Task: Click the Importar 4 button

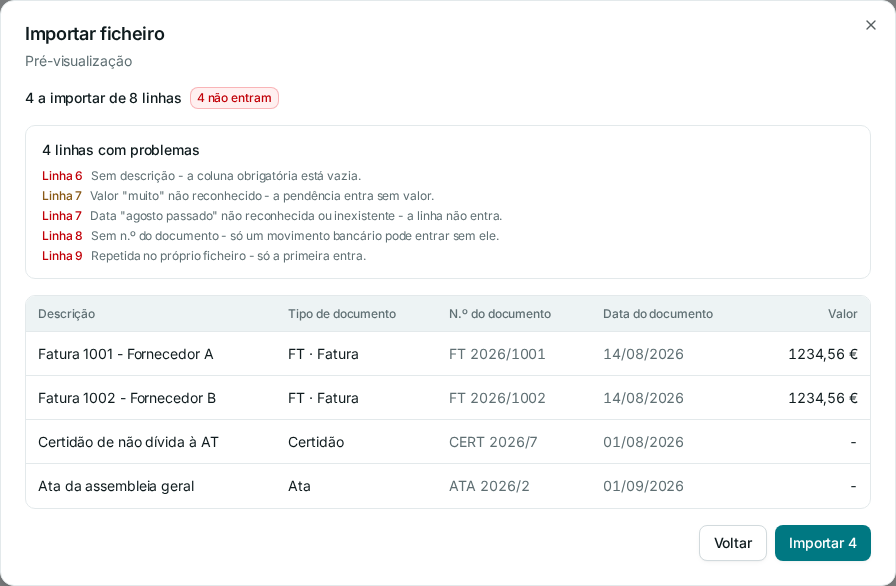Action: pos(822,543)
